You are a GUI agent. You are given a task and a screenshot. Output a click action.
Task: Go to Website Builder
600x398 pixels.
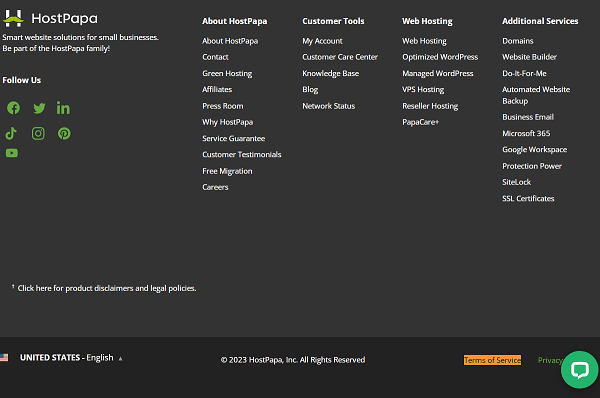click(x=530, y=57)
